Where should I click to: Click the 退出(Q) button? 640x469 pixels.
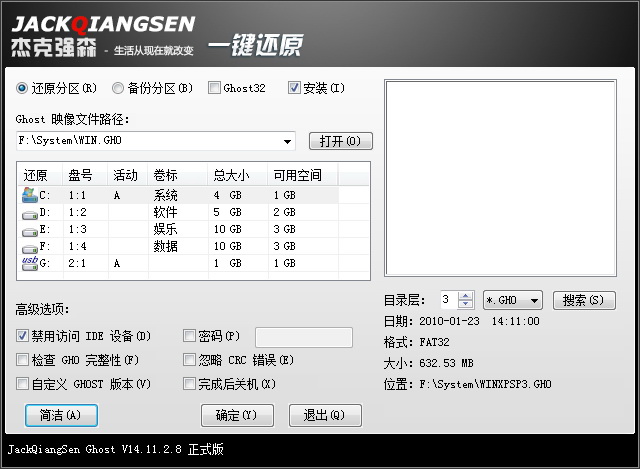325,416
